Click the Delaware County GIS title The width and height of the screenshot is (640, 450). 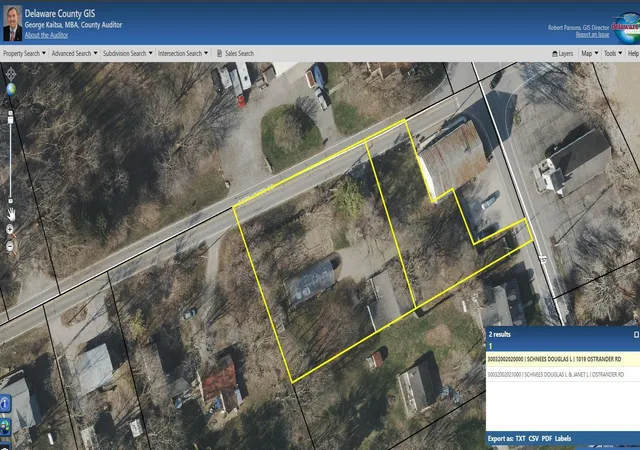tap(60, 13)
